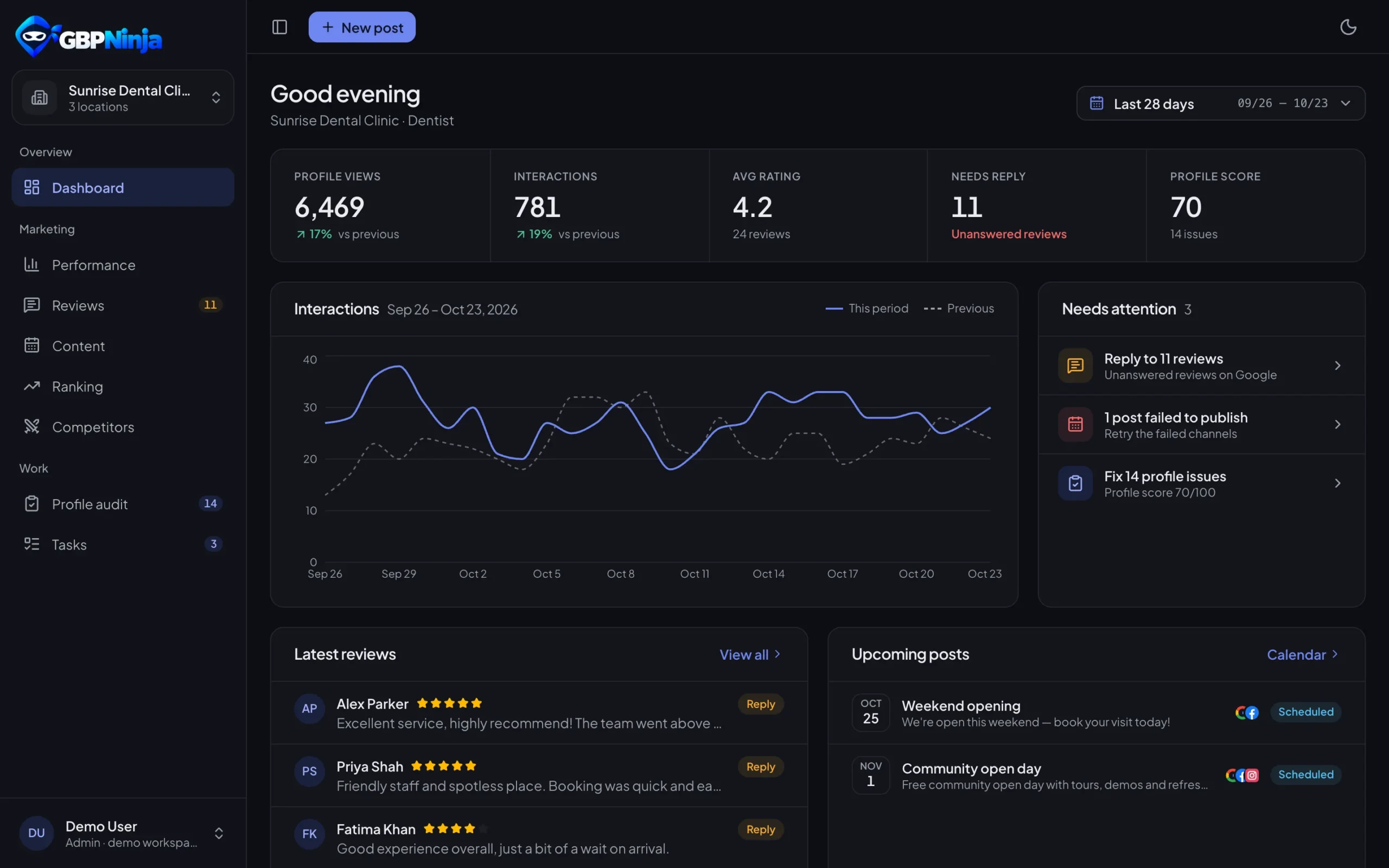Click channel icons on Weekend opening post
This screenshot has height=868, width=1389.
tap(1247, 712)
